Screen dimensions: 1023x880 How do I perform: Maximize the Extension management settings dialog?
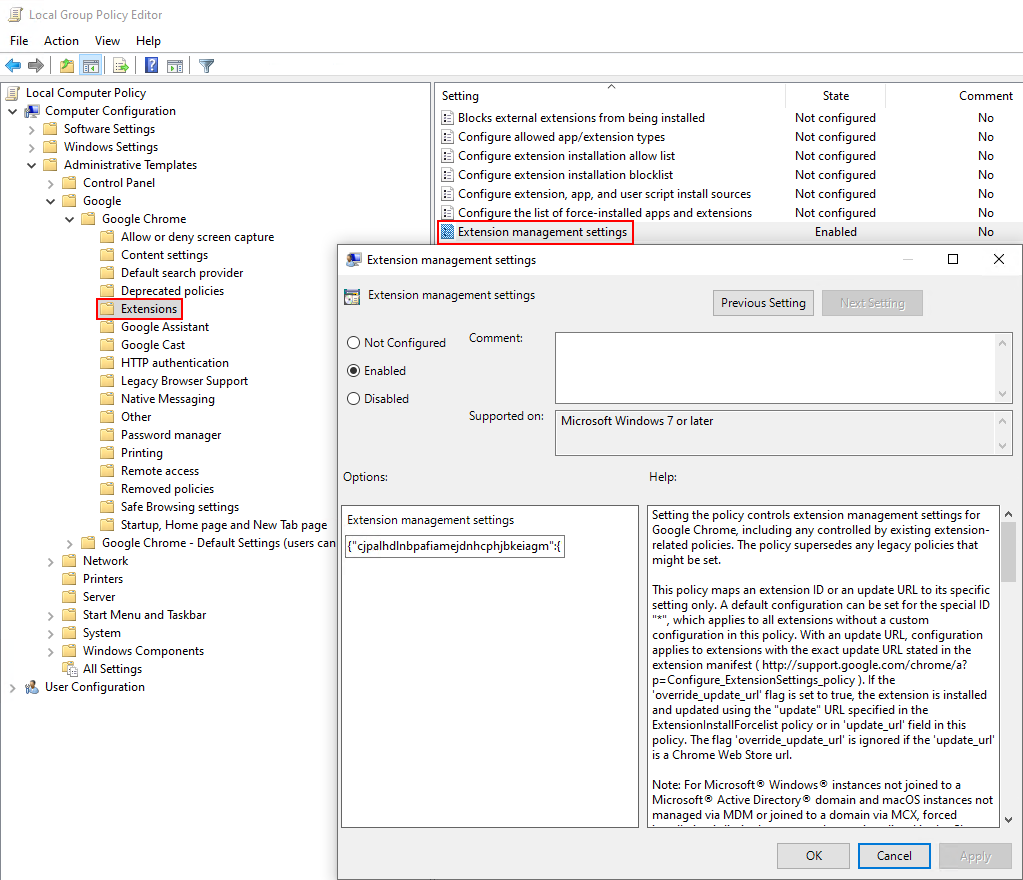tap(953, 259)
